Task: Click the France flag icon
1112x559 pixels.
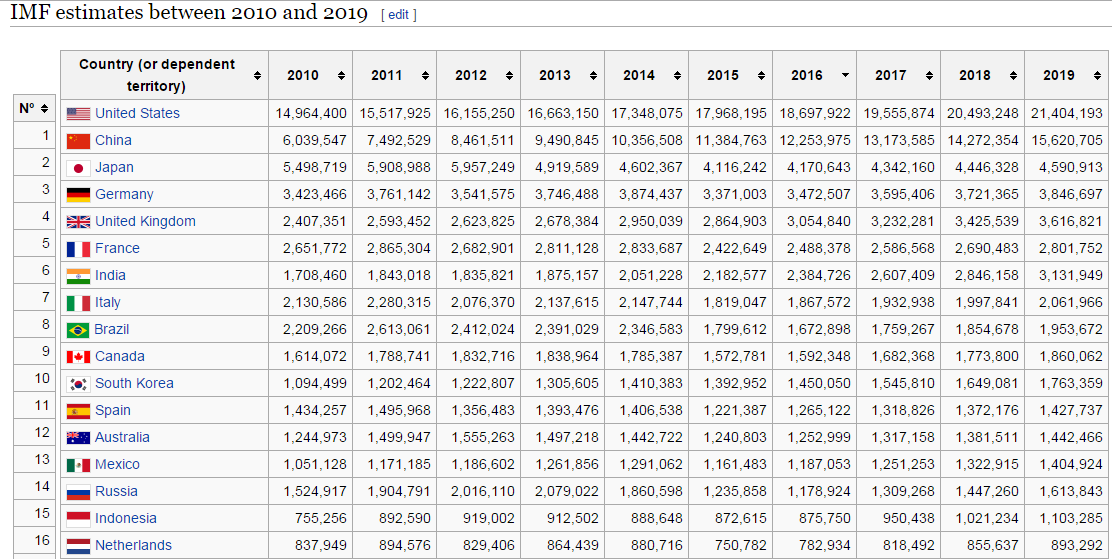Action: pyautogui.click(x=78, y=248)
